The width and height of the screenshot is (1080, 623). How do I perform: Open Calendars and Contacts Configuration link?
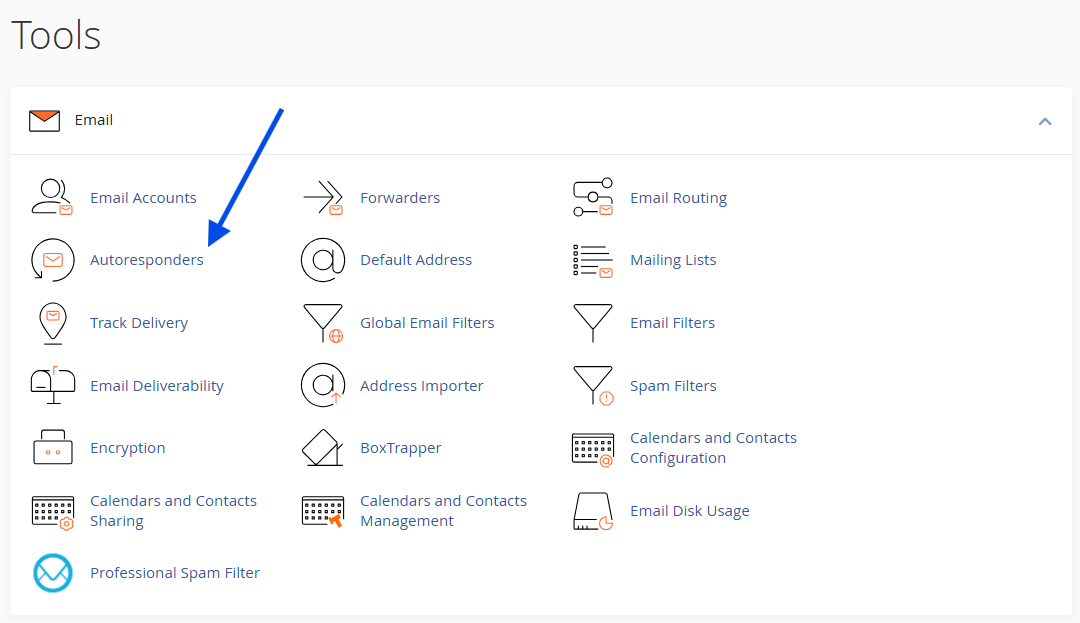(712, 448)
